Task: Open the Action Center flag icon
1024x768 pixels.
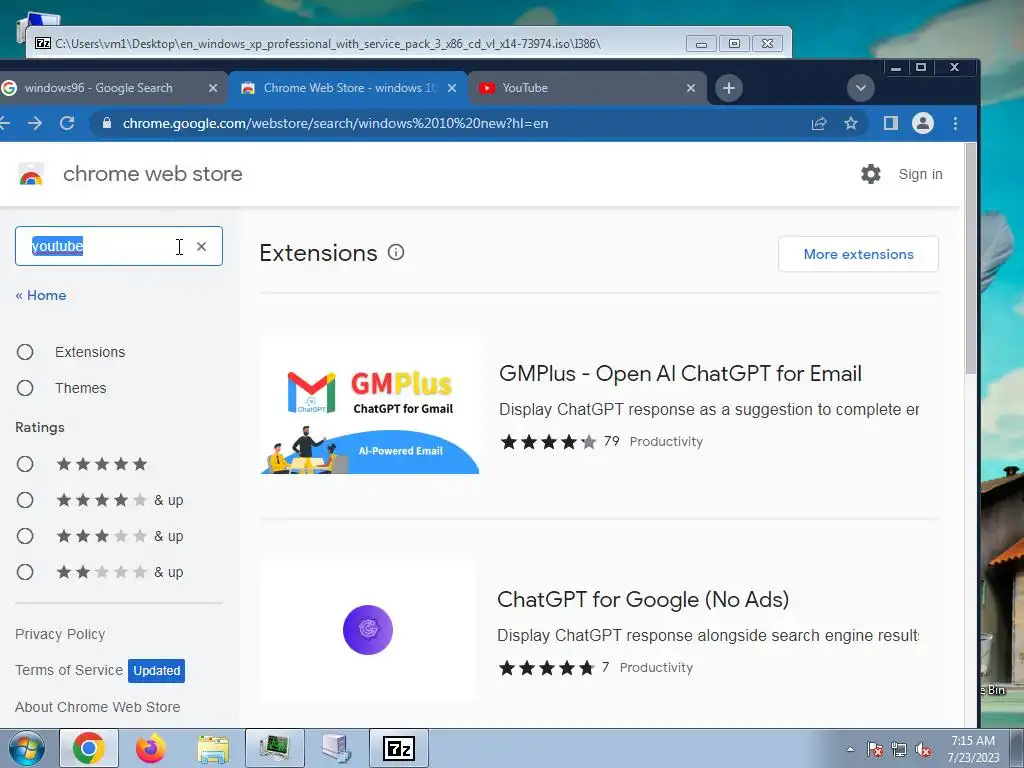Action: pos(874,749)
